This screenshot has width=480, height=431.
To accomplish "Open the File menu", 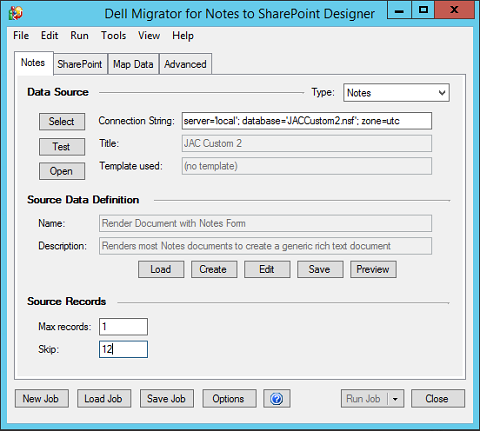I will (x=21, y=35).
